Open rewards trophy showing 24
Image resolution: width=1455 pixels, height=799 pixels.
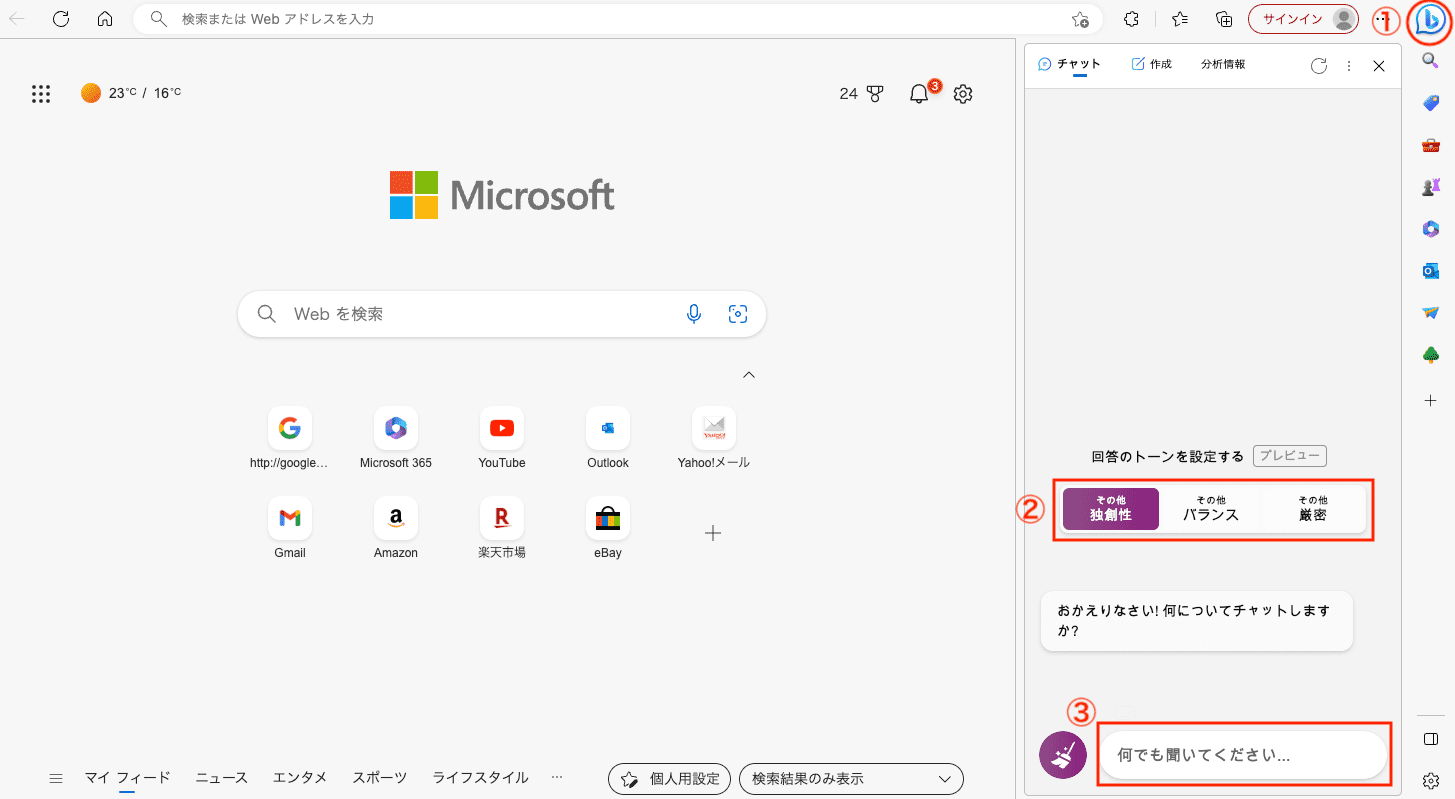tap(862, 94)
